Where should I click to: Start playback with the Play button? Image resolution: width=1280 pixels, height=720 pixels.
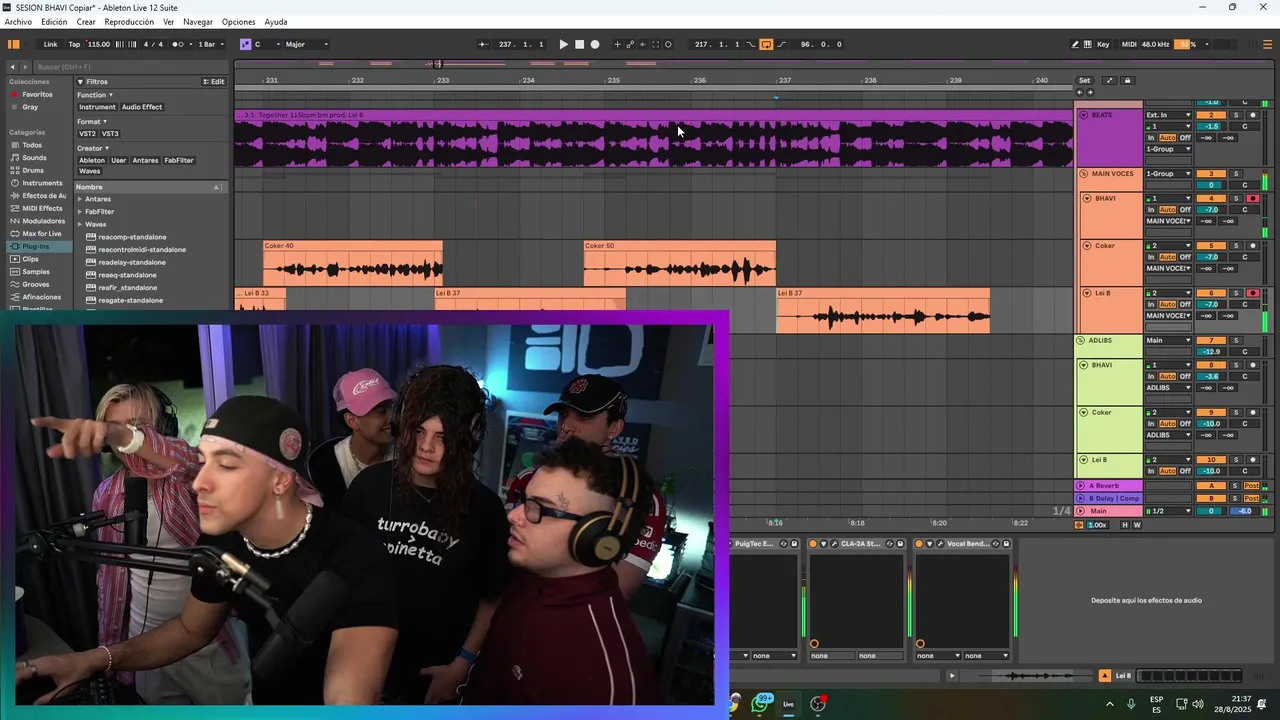[563, 44]
